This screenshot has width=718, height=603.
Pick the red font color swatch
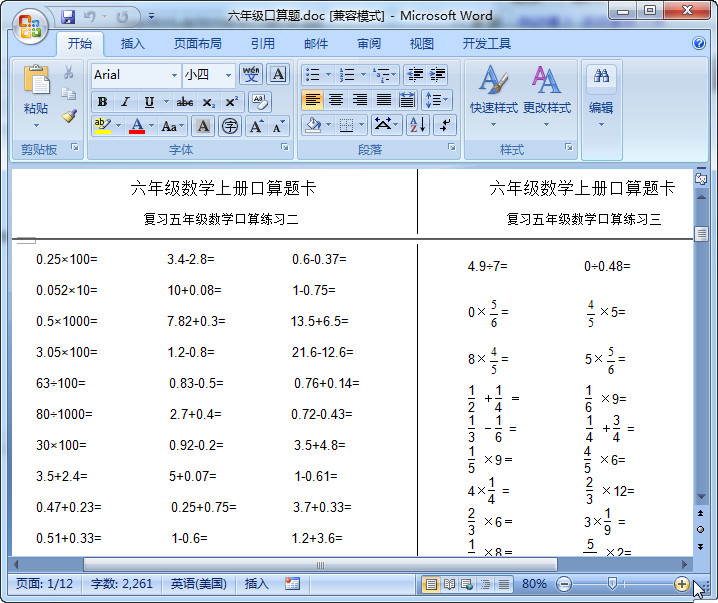click(137, 126)
